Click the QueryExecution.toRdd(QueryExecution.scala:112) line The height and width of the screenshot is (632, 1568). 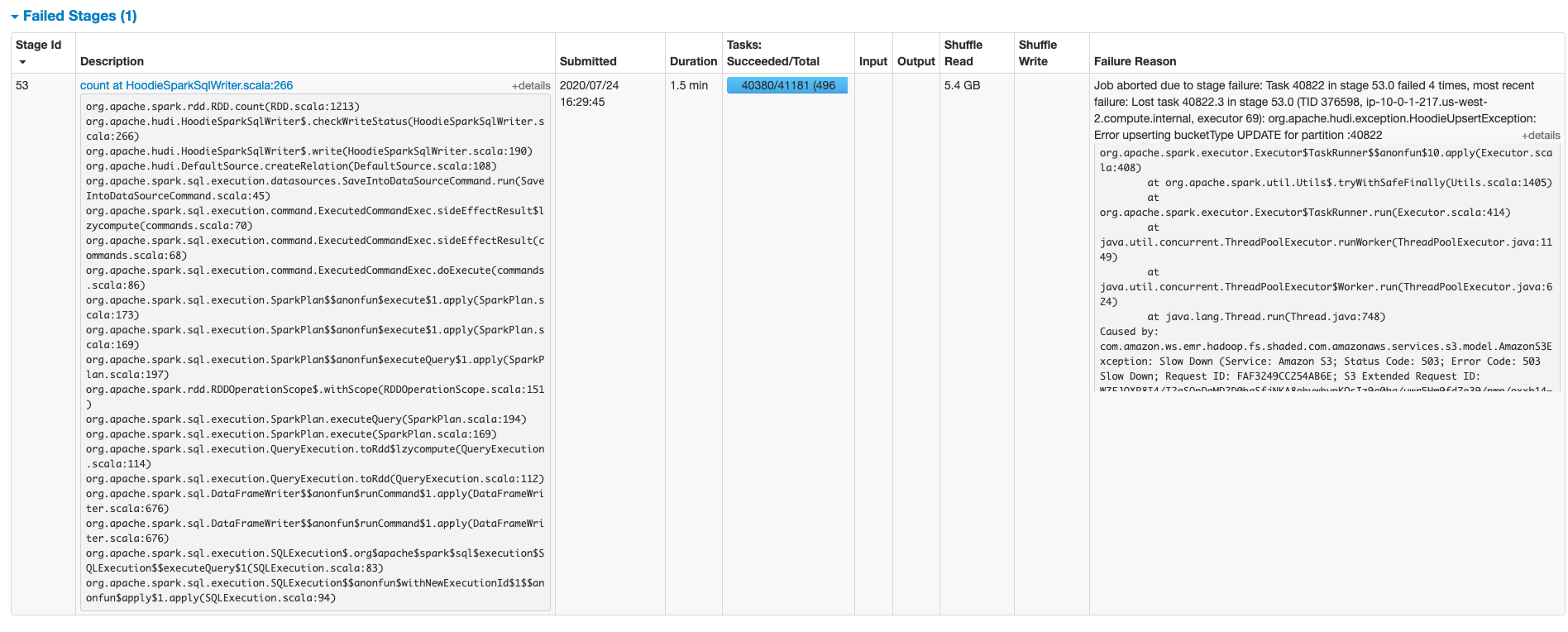click(315, 479)
